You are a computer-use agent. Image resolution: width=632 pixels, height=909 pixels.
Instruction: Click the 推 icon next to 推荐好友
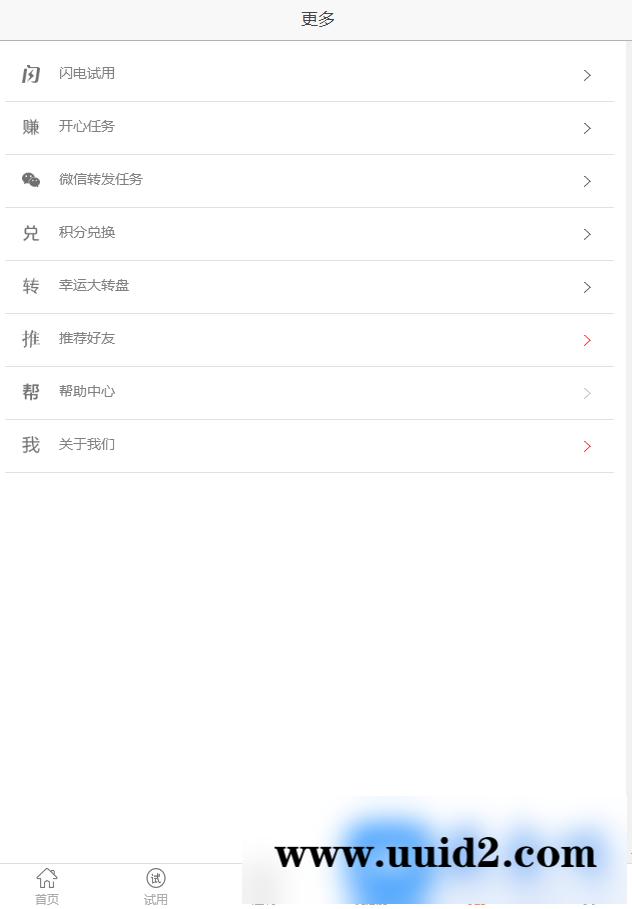[x=30, y=339]
